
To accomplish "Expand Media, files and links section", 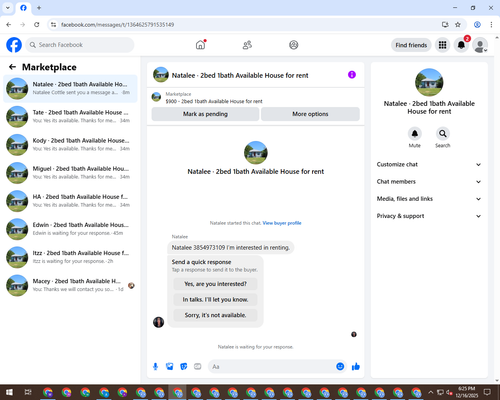I will [x=429, y=199].
